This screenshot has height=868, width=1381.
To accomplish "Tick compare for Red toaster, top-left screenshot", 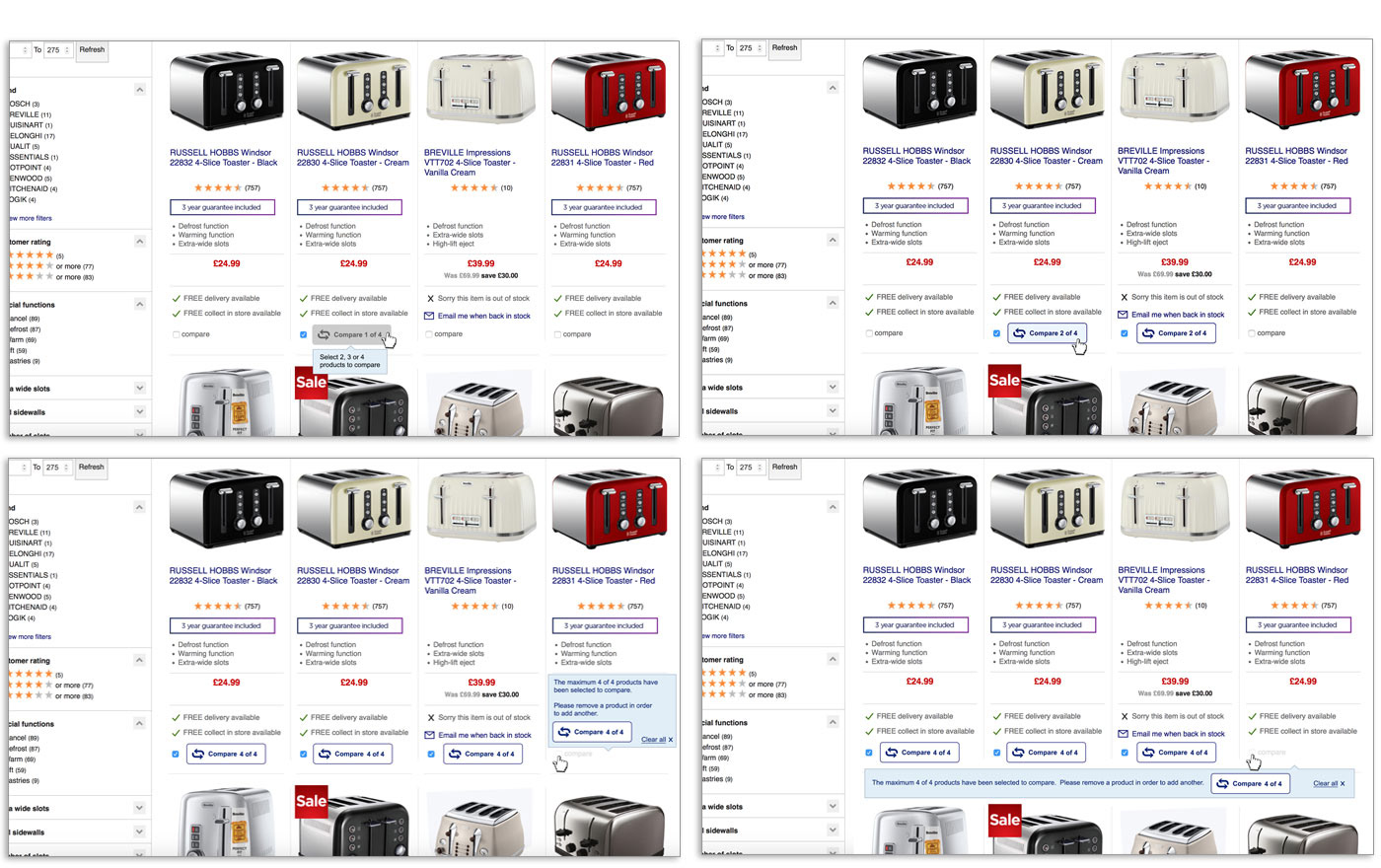I will click(558, 334).
